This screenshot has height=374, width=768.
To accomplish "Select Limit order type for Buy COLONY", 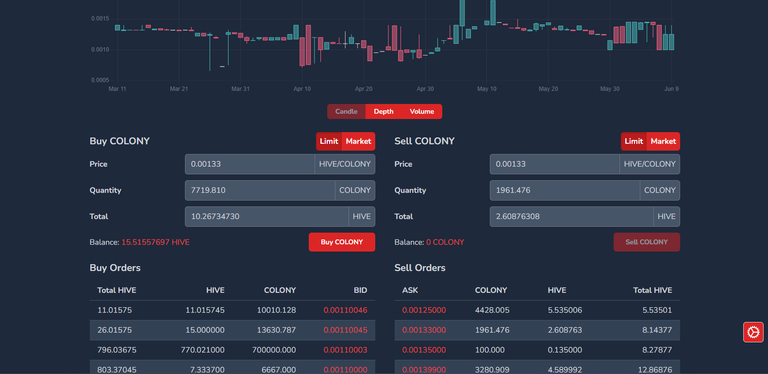I will [x=329, y=141].
